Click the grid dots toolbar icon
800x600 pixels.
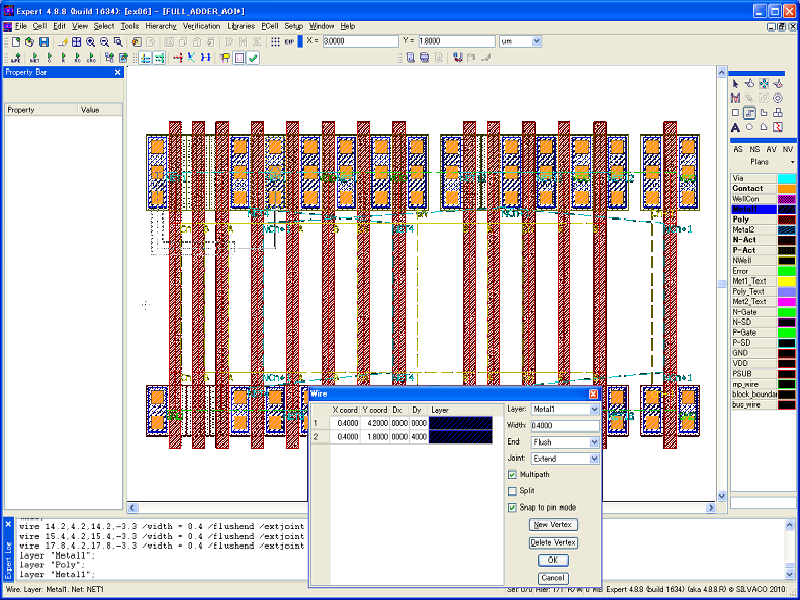[x=274, y=42]
